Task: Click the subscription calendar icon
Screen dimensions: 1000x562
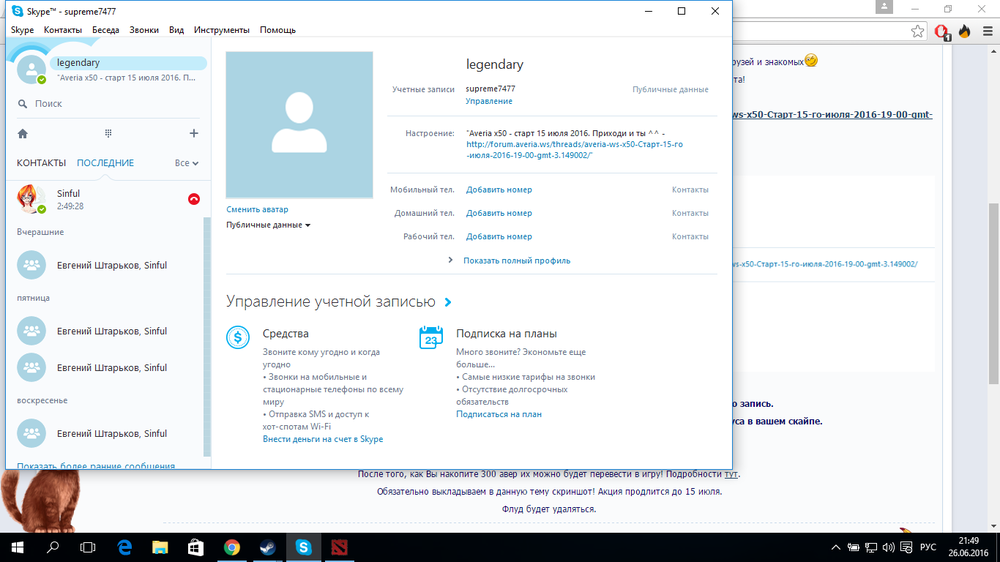Action: 431,337
